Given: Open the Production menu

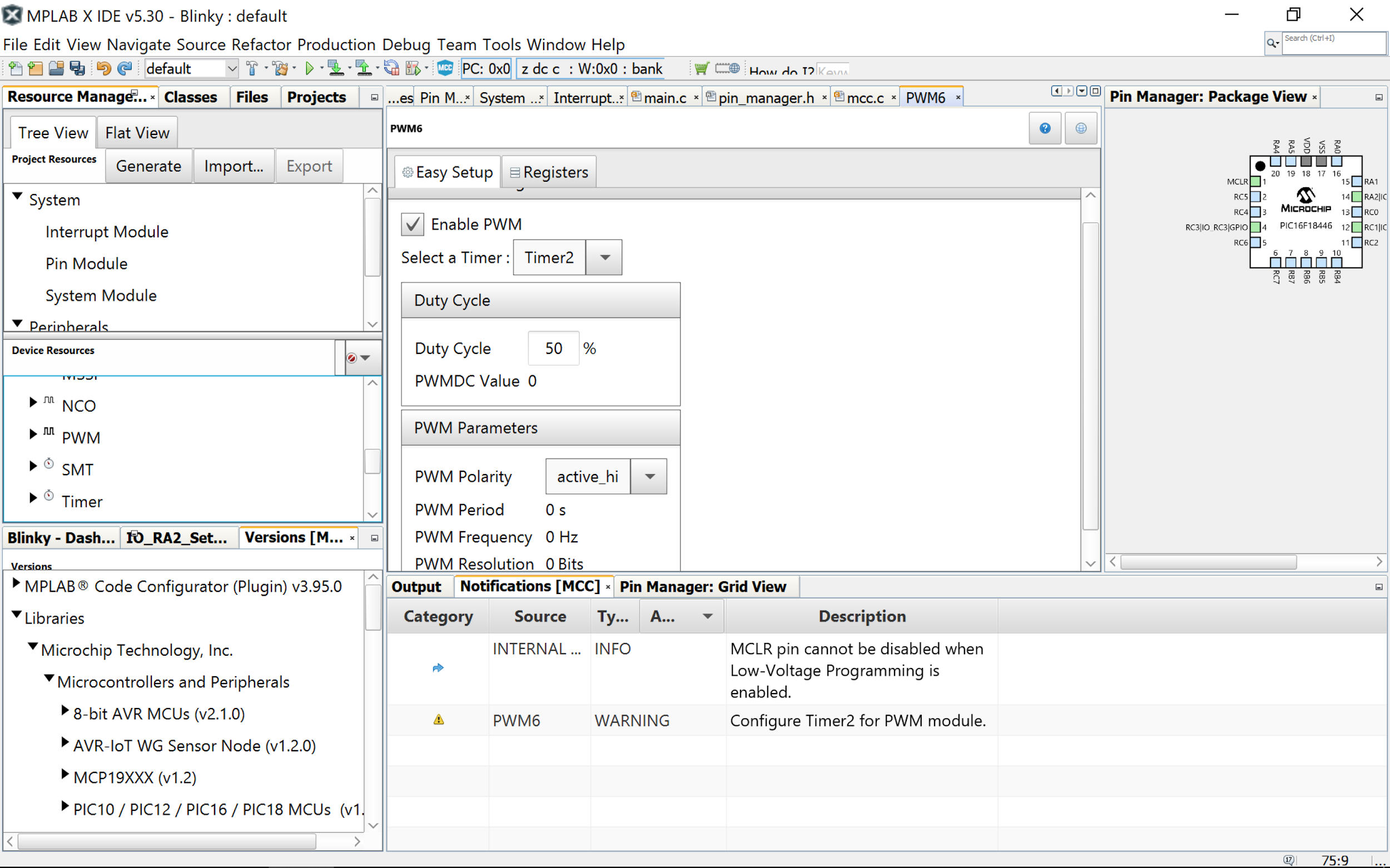Looking at the screenshot, I should (336, 44).
